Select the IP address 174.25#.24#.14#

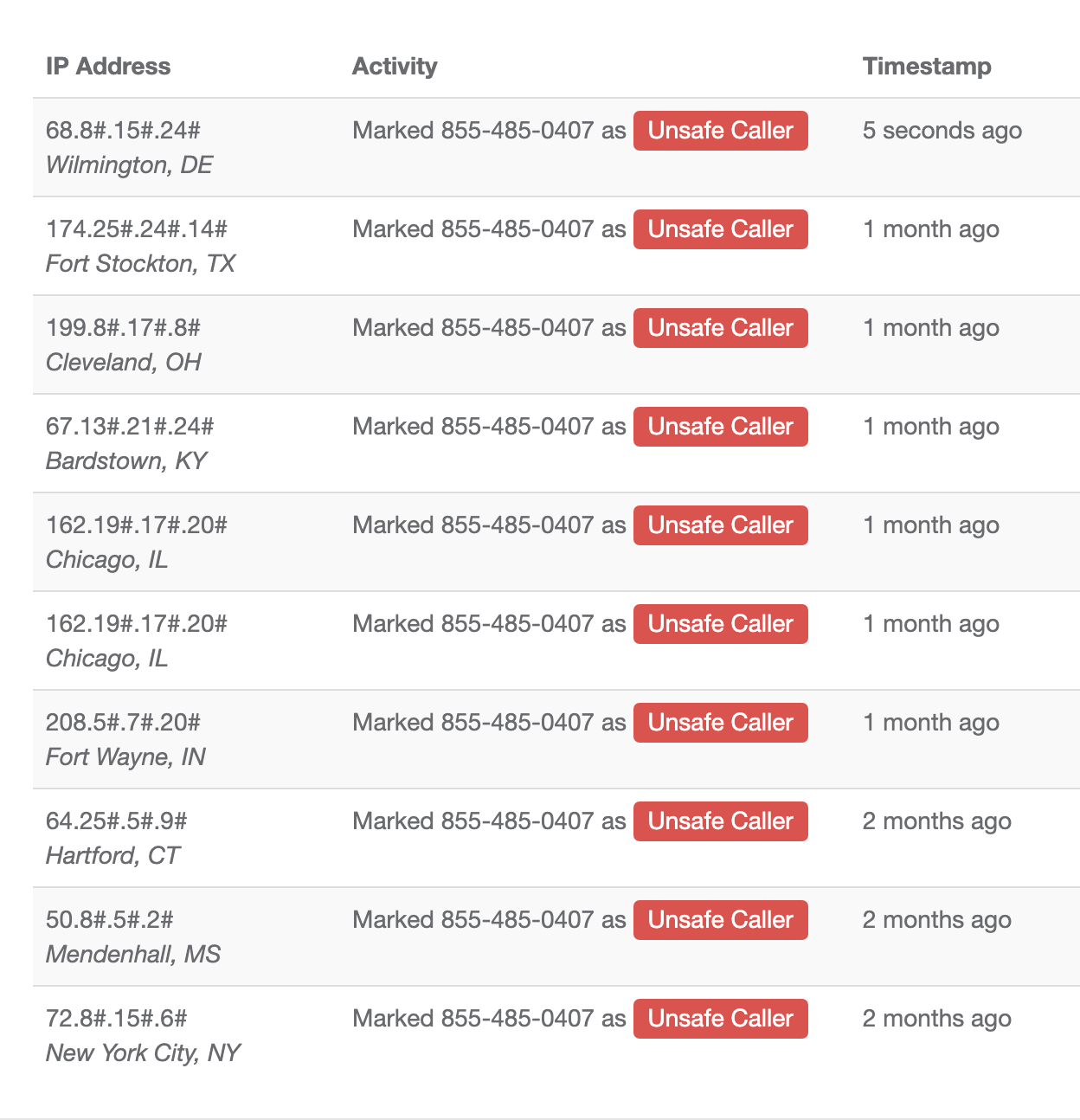(137, 229)
